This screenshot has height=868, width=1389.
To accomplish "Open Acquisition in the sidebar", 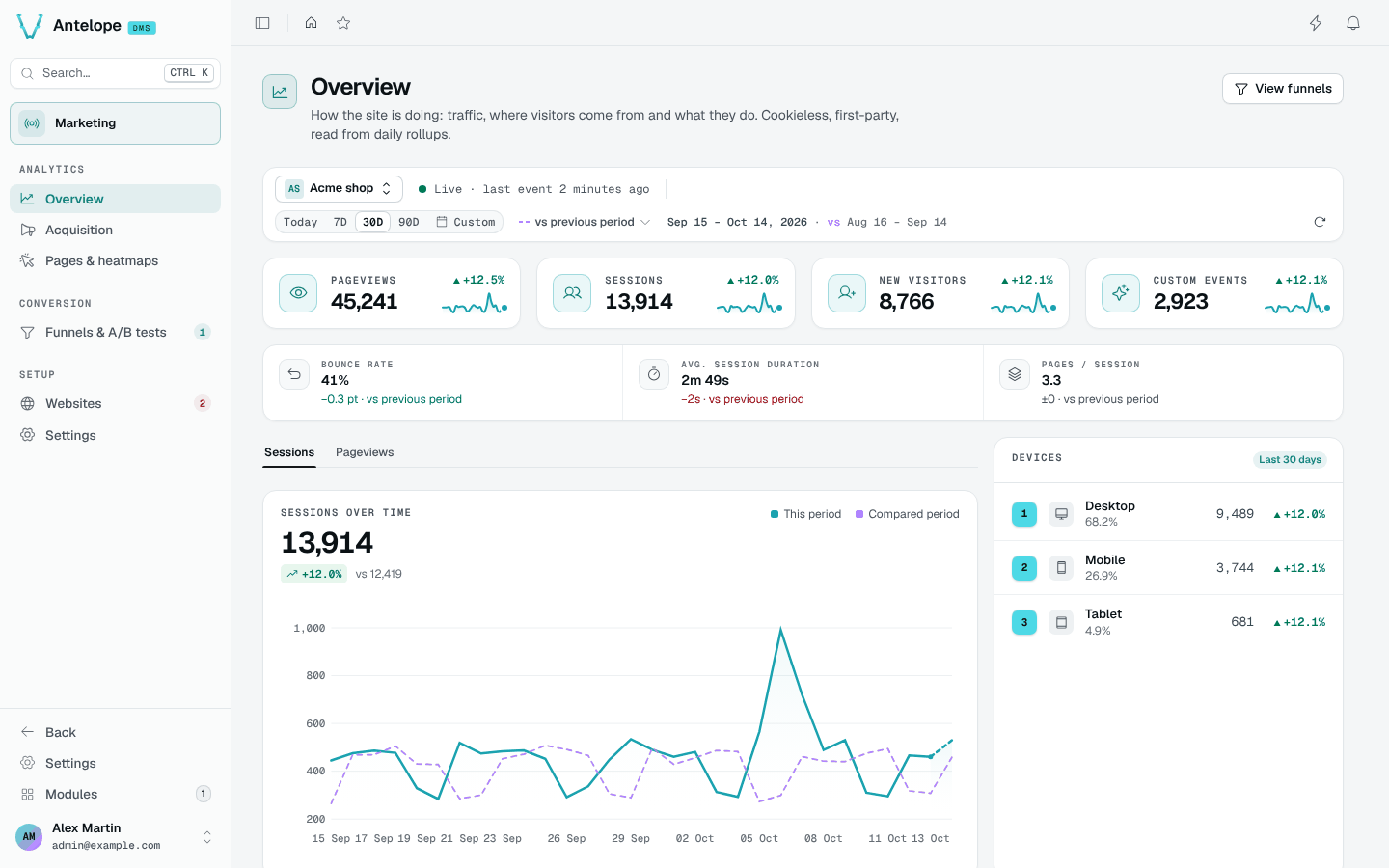I will 115,230.
